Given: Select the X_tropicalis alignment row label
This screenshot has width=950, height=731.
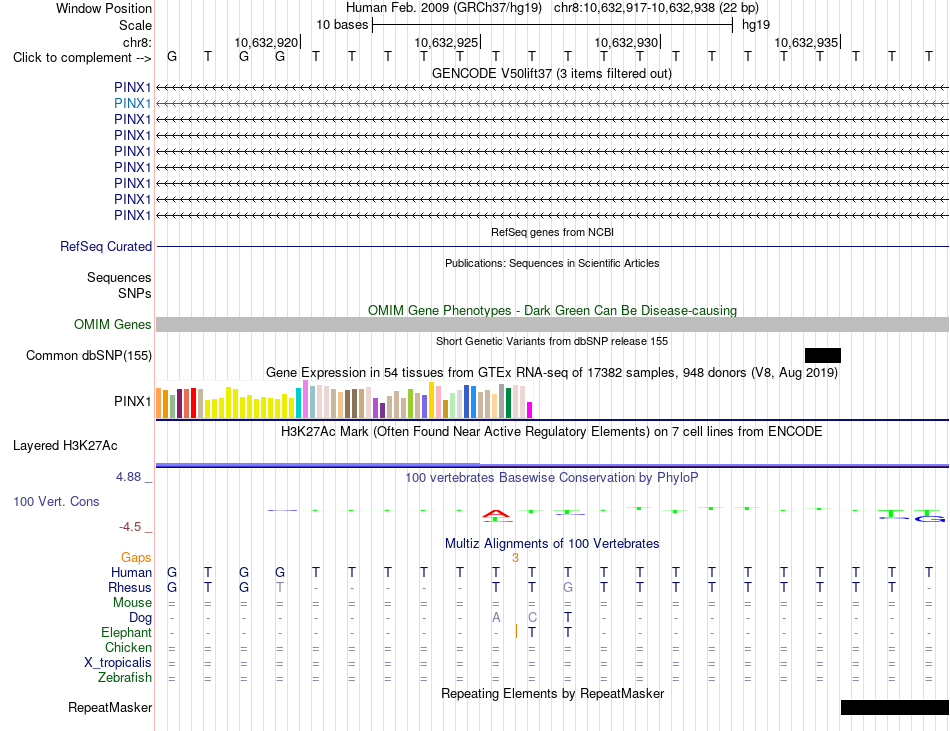Looking at the screenshot, I should [118, 663].
